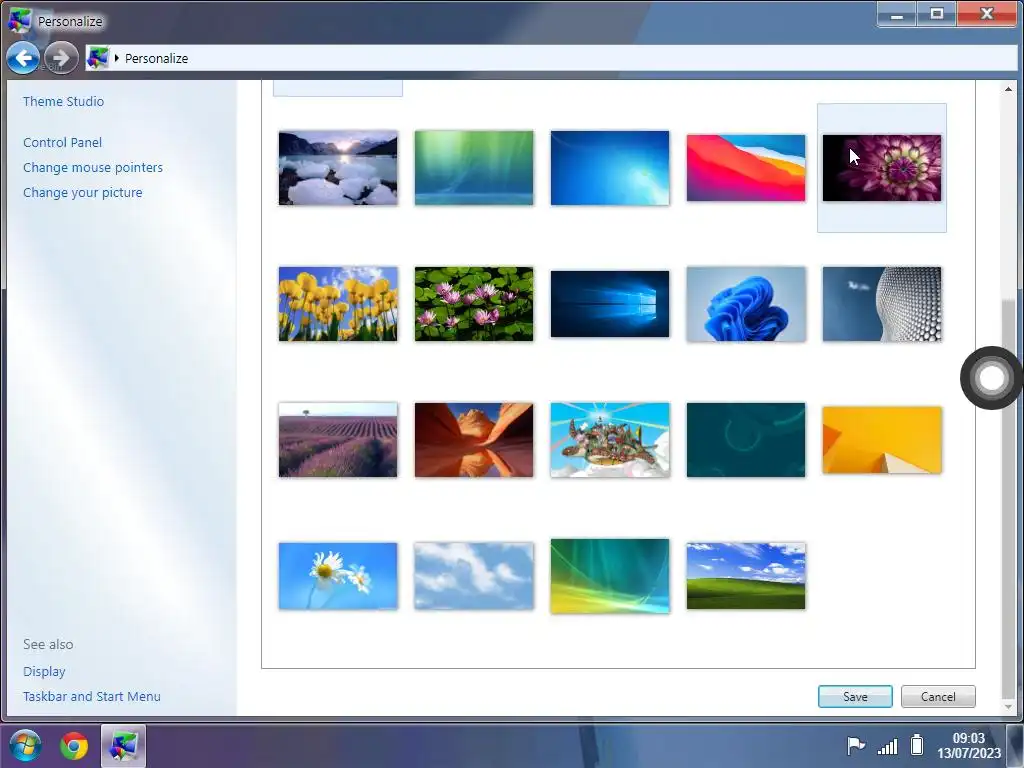Click the Personalize icon in the address bar

click(x=97, y=58)
